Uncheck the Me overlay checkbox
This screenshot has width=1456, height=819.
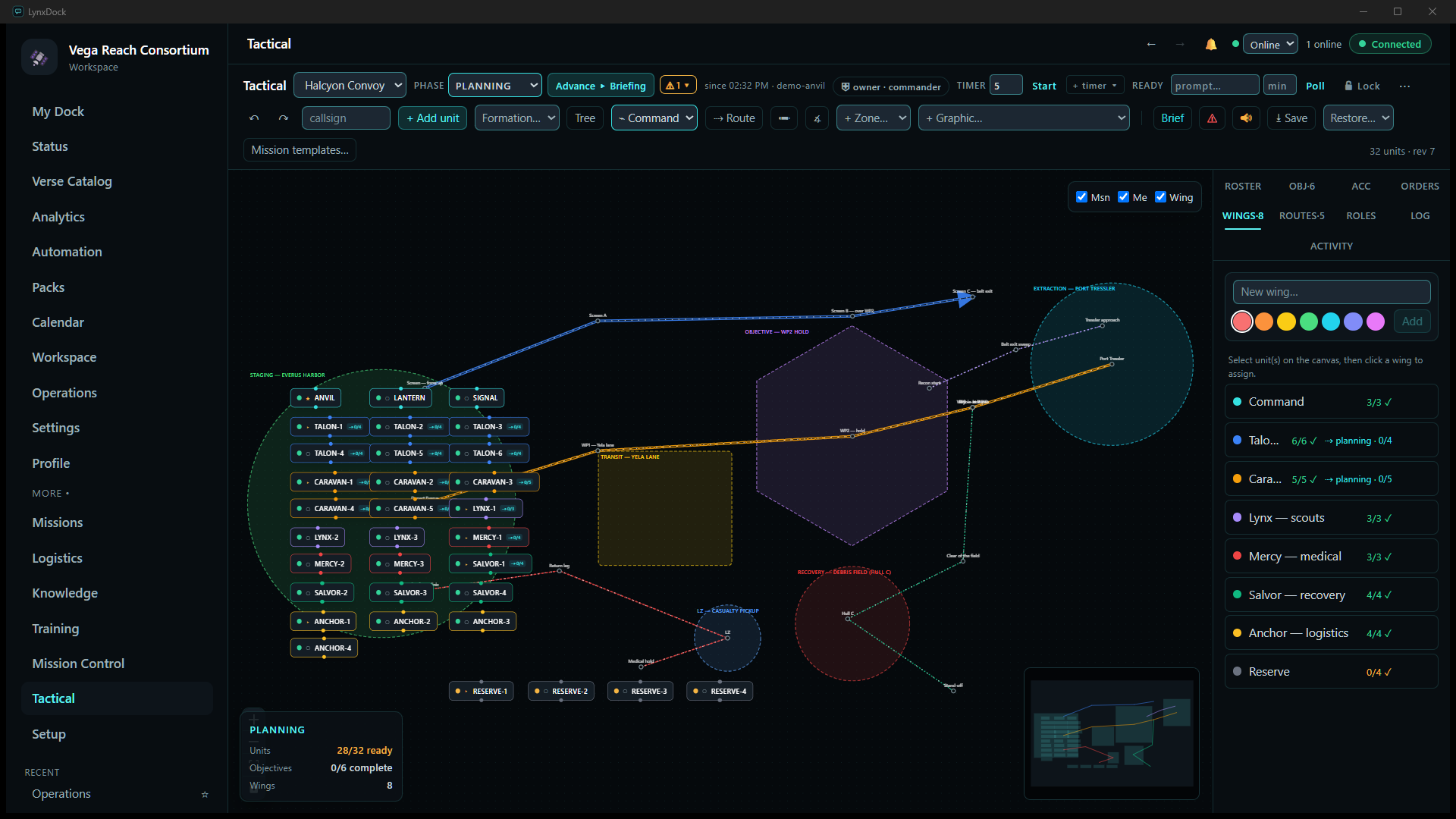tap(1123, 197)
